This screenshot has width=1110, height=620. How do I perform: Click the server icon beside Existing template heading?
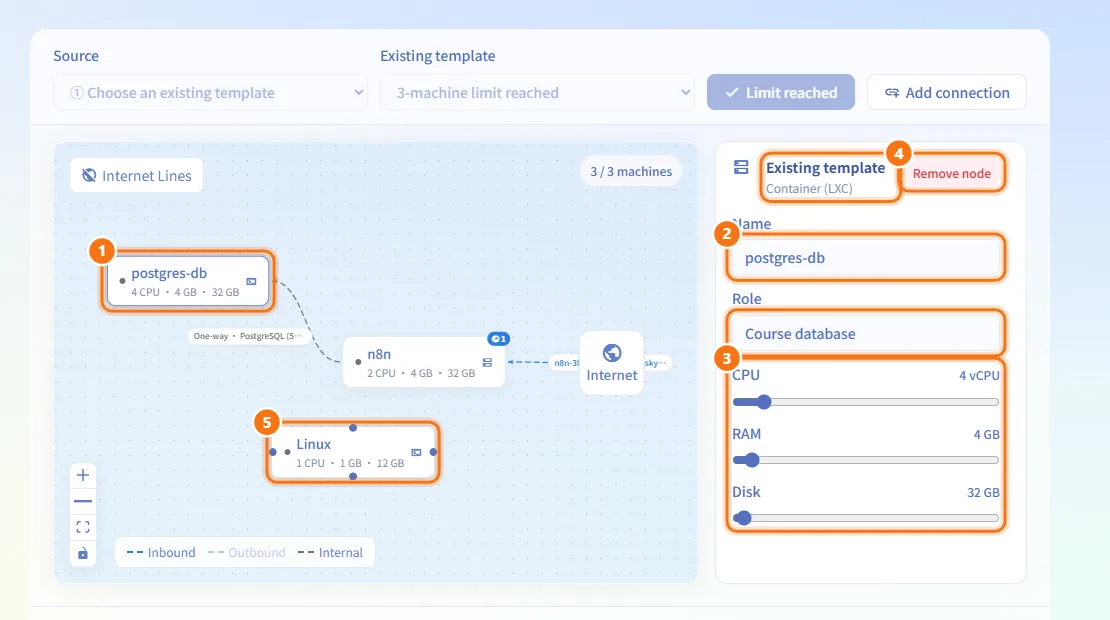741,167
